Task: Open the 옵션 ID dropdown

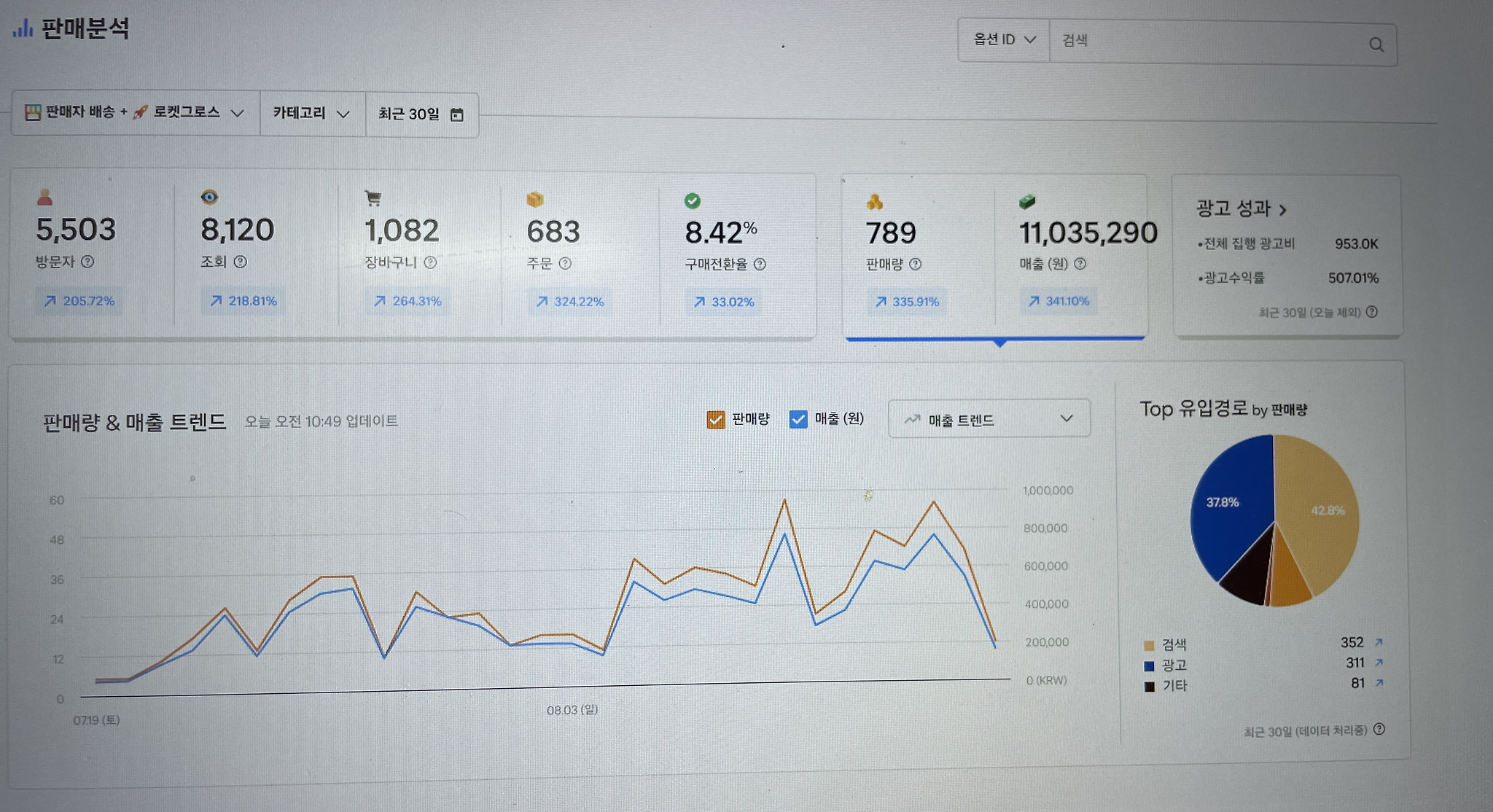Action: (1004, 40)
